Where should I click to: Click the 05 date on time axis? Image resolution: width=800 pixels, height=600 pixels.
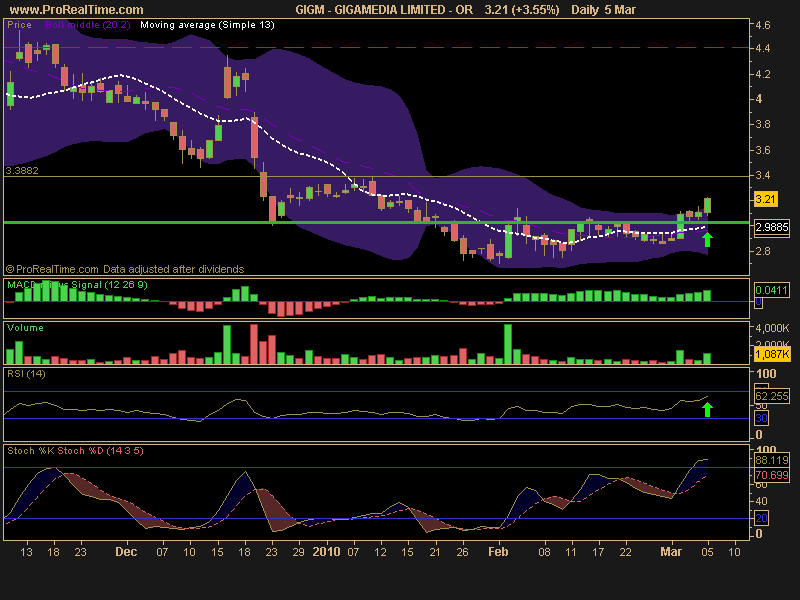pos(707,552)
